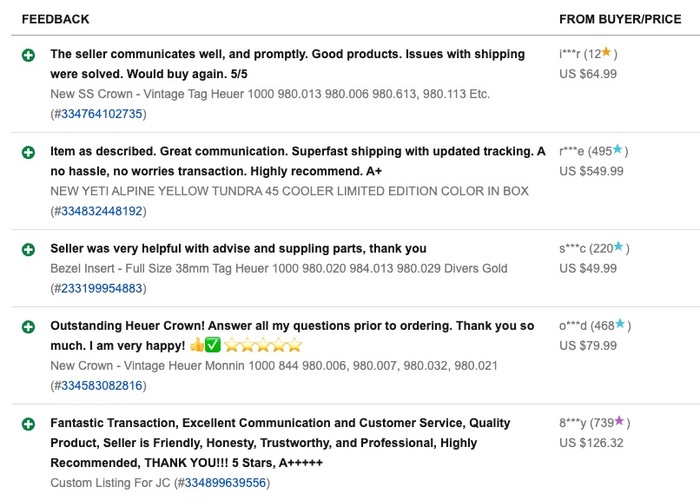The height and width of the screenshot is (500, 700).
Task: Click yellow star next to buyer l***r
Action: 606,53
